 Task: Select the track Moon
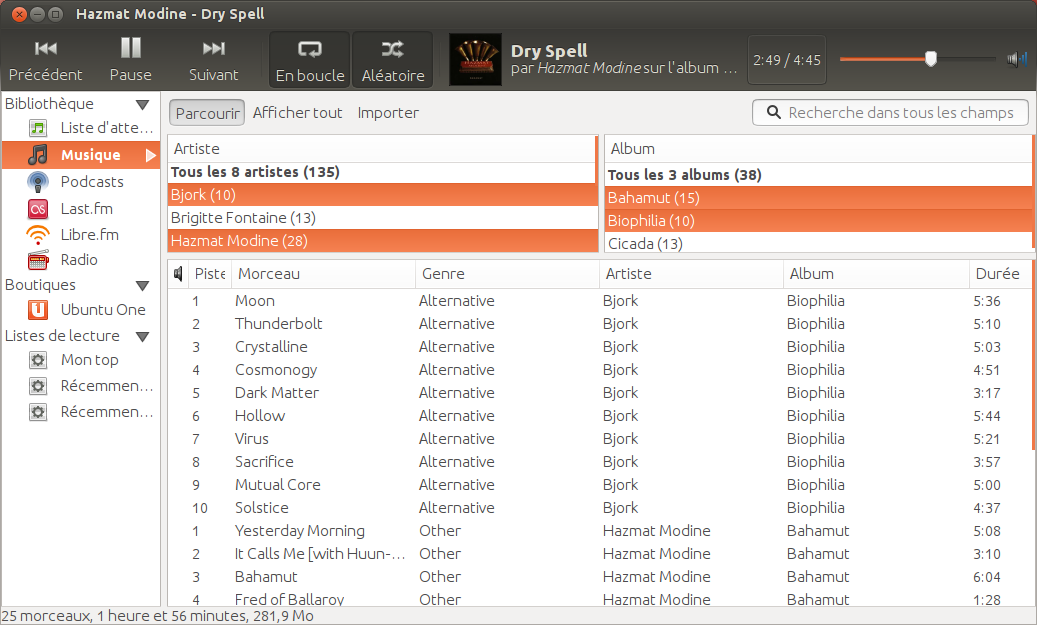pos(599,301)
